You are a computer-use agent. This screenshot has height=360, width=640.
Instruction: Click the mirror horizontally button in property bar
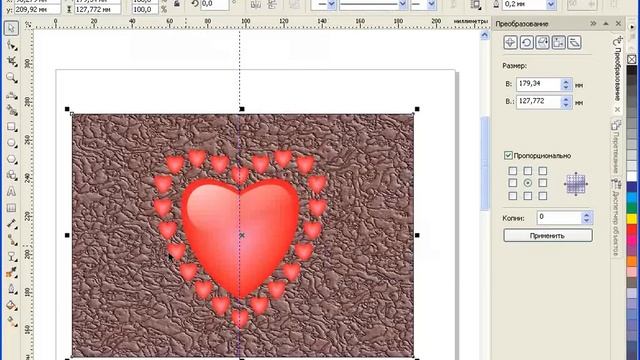(x=256, y=4)
